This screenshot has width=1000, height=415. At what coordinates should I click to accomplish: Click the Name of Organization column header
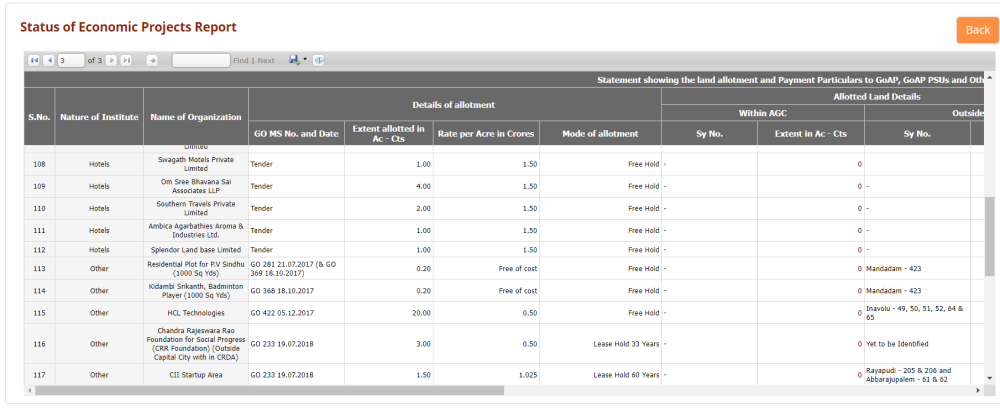(x=196, y=117)
